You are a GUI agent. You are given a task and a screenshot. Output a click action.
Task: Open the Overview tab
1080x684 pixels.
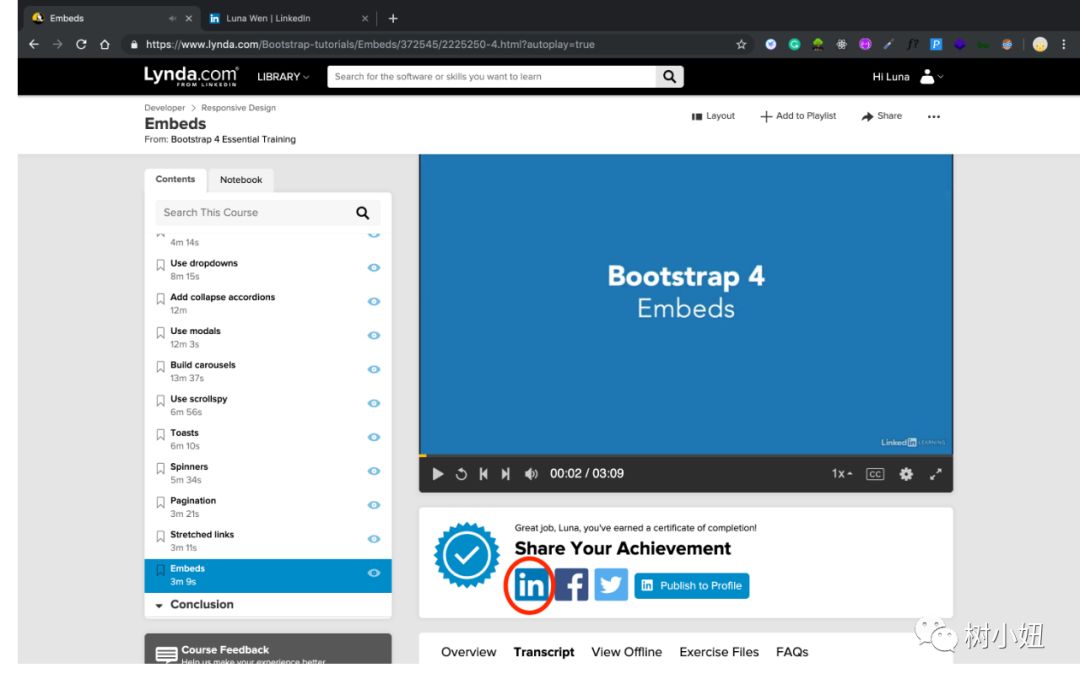point(468,652)
